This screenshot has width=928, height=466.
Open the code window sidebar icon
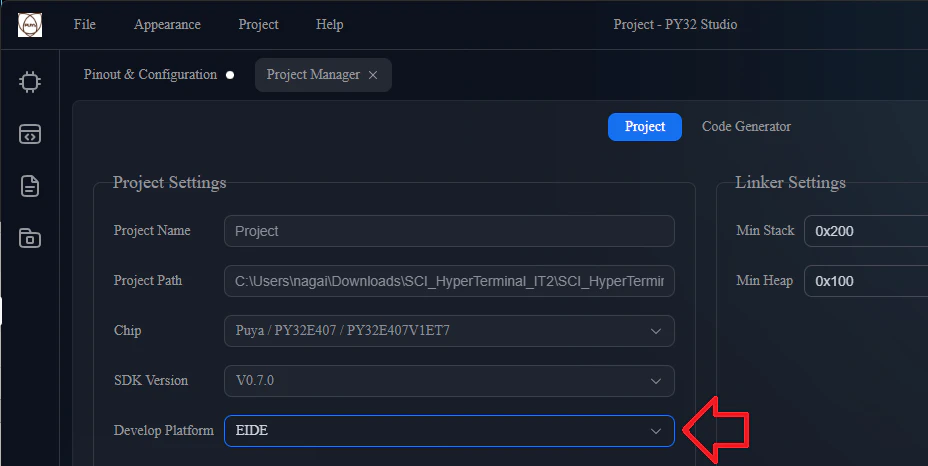pos(30,134)
